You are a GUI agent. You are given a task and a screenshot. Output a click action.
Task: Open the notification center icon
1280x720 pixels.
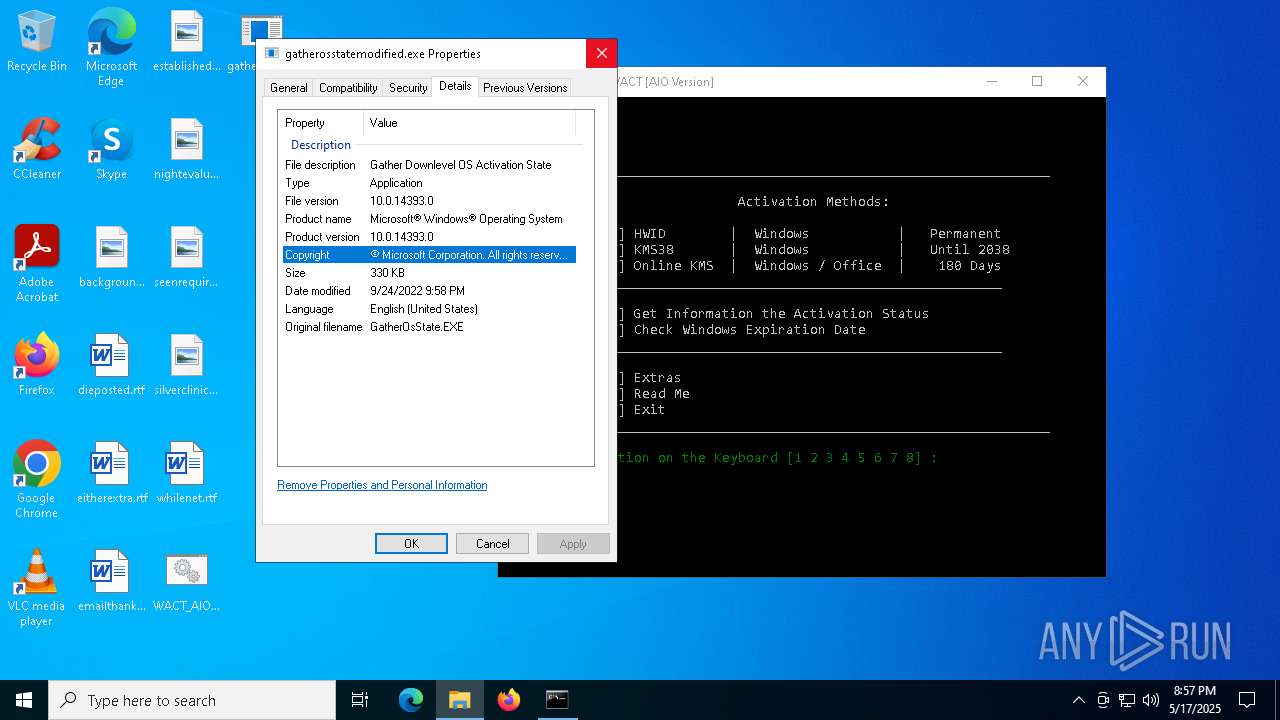(1247, 700)
